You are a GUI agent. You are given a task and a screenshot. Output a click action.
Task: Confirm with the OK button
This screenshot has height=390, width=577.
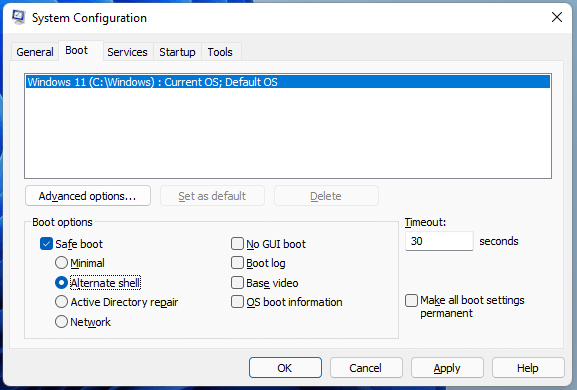(x=285, y=368)
